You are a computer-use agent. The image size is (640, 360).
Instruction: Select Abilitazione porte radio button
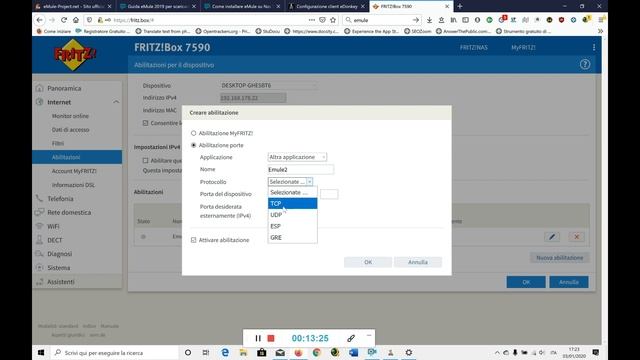pyautogui.click(x=193, y=145)
